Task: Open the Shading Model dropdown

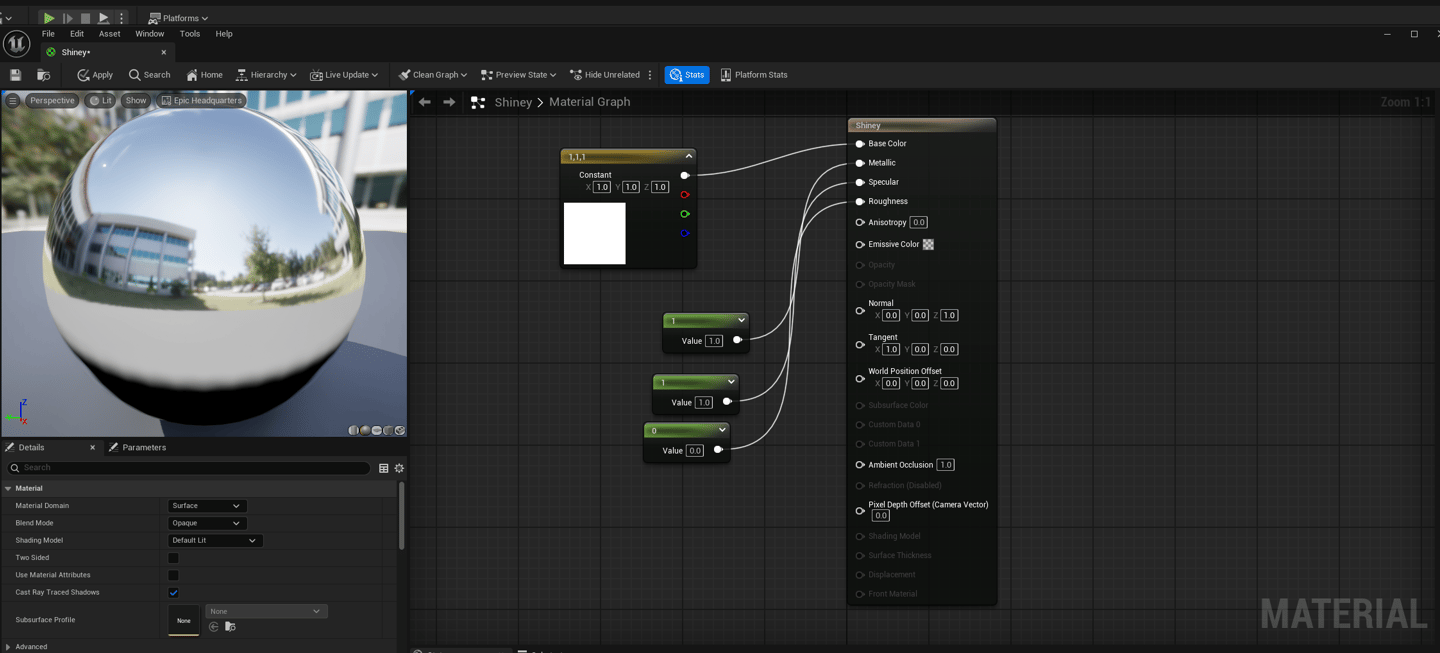Action: [x=214, y=540]
